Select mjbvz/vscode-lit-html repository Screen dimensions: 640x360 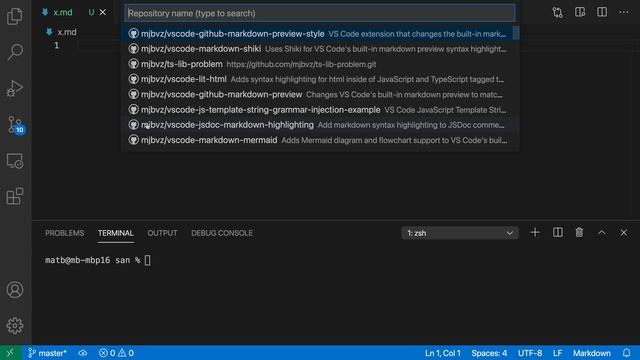[x=320, y=79]
